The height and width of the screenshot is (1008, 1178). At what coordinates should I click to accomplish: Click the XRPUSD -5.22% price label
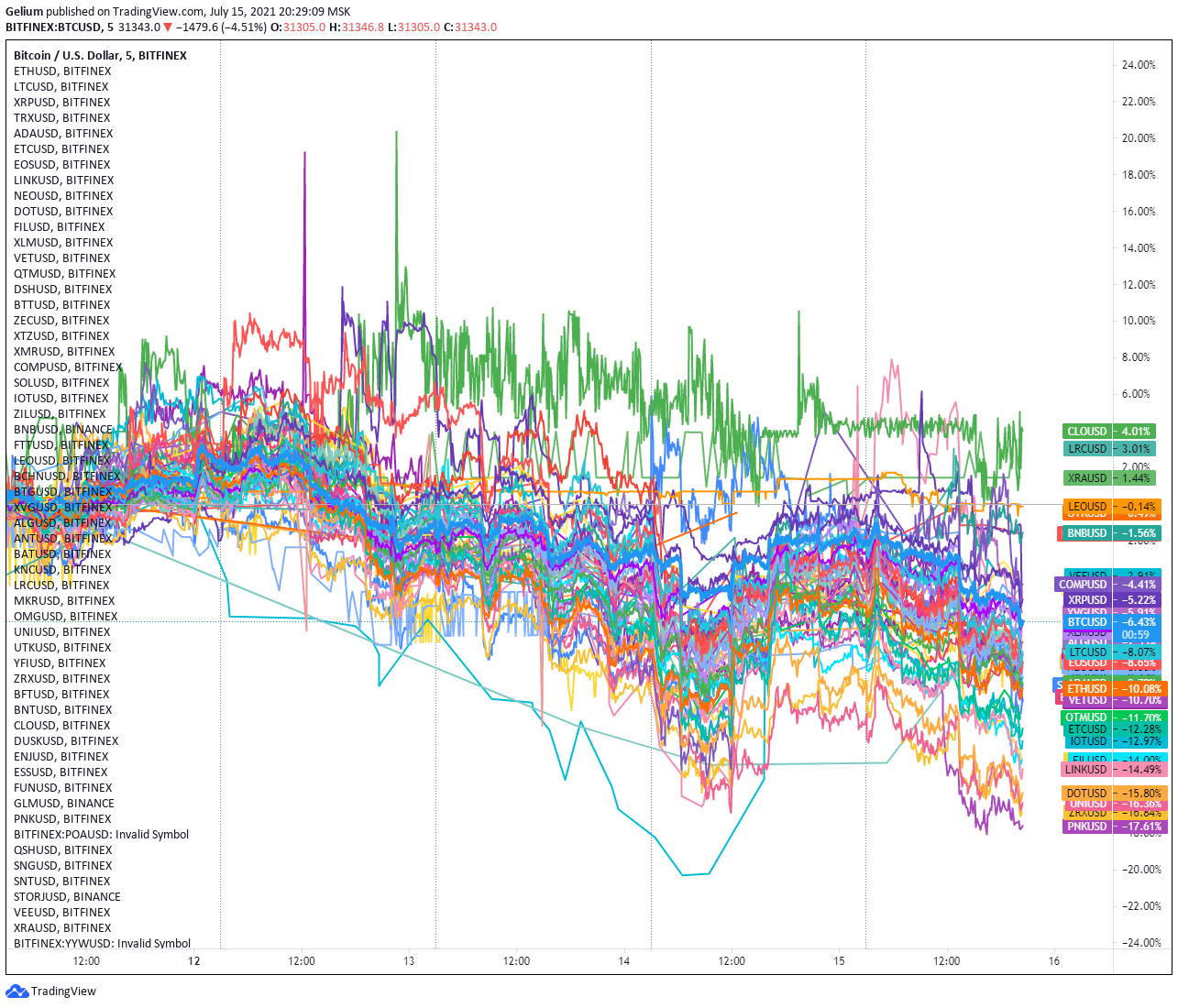coord(1111,600)
